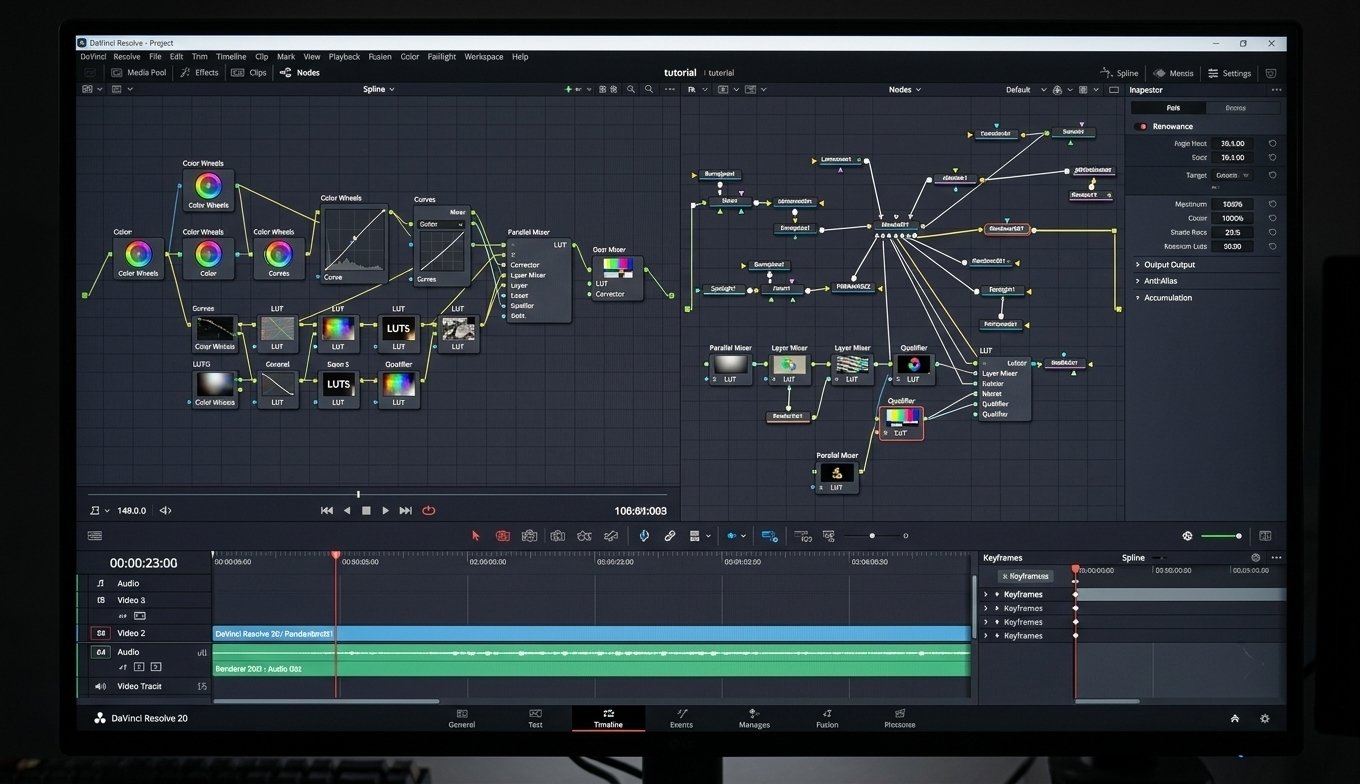Open the Test page at the bottom
Viewport: 1360px width, 784px height.
[535, 719]
